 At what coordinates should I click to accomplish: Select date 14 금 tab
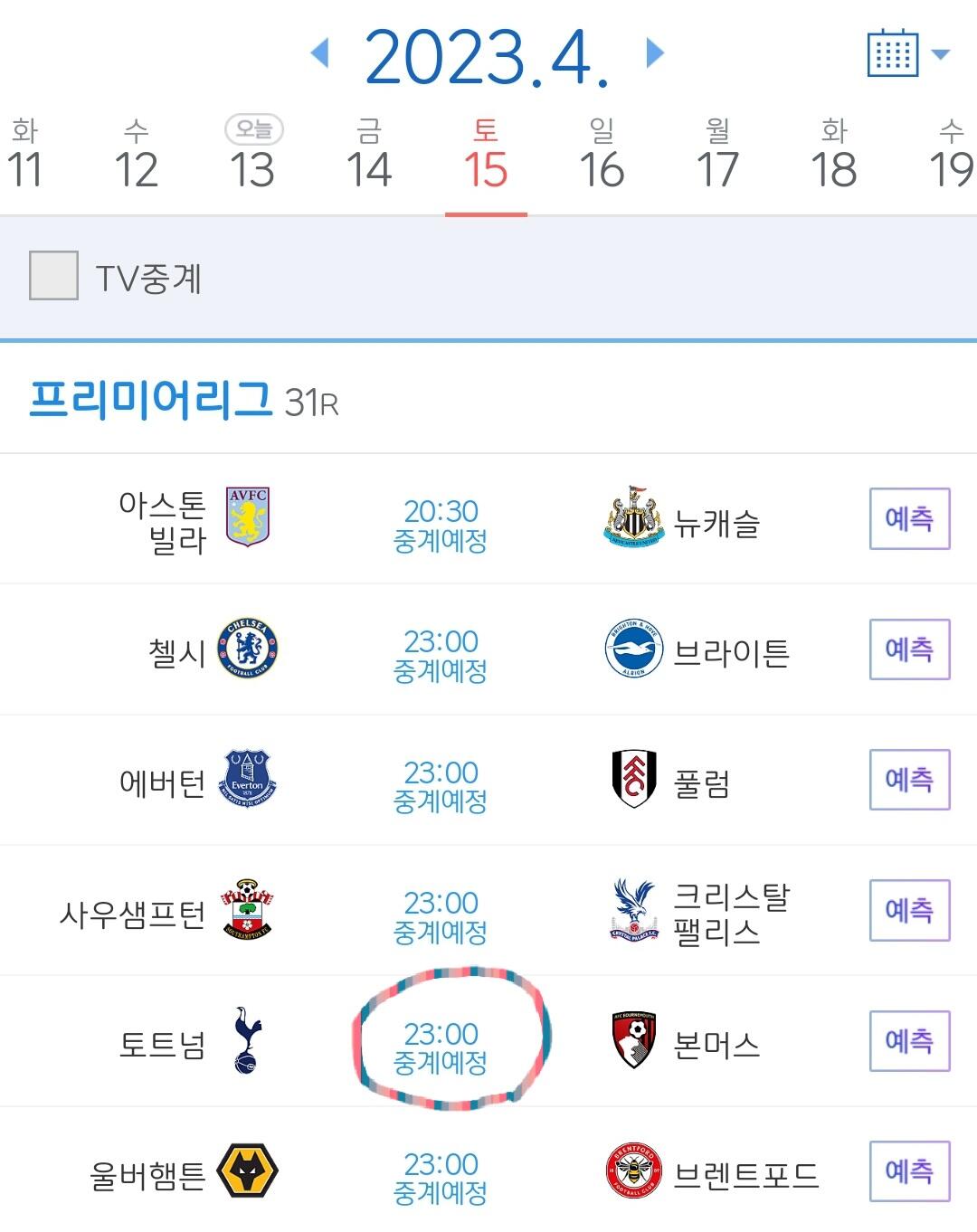click(x=369, y=156)
